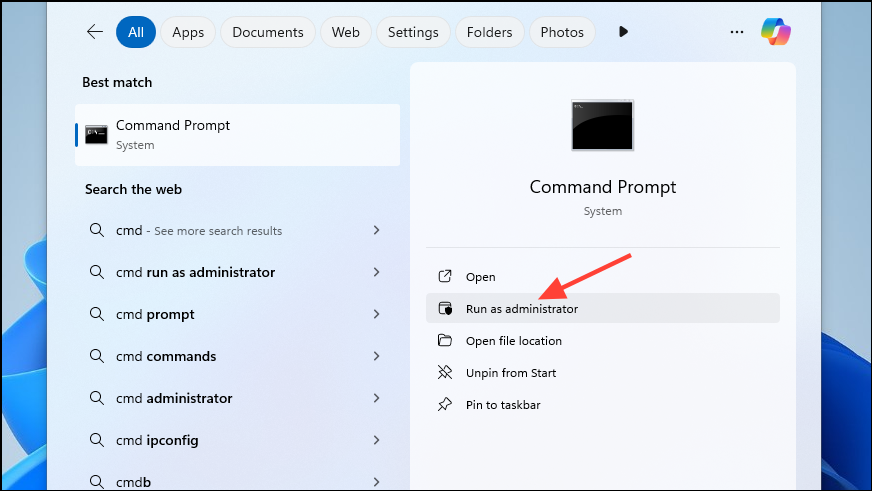Expand the cmdb suggestion chevron
Image resolution: width=872 pixels, height=491 pixels.
376,482
